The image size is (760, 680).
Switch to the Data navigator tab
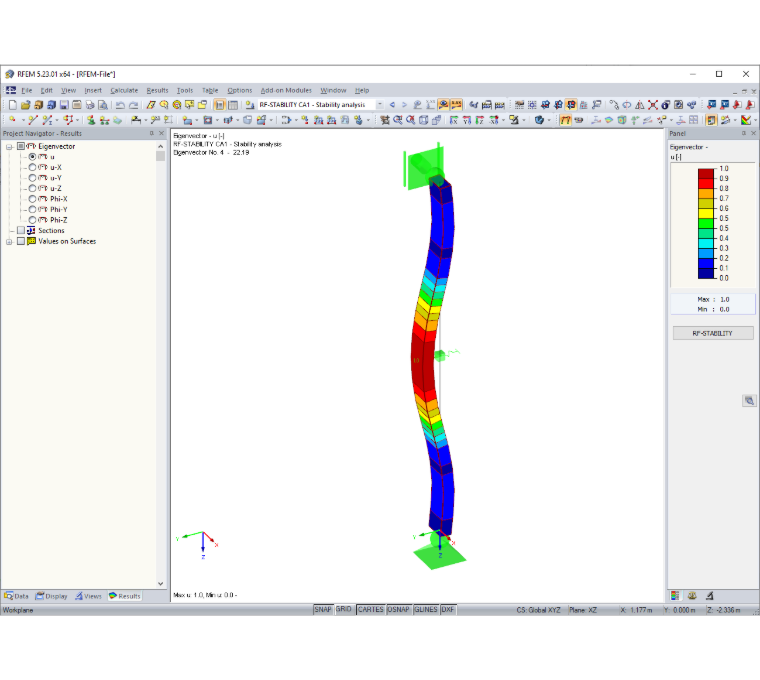[x=16, y=596]
